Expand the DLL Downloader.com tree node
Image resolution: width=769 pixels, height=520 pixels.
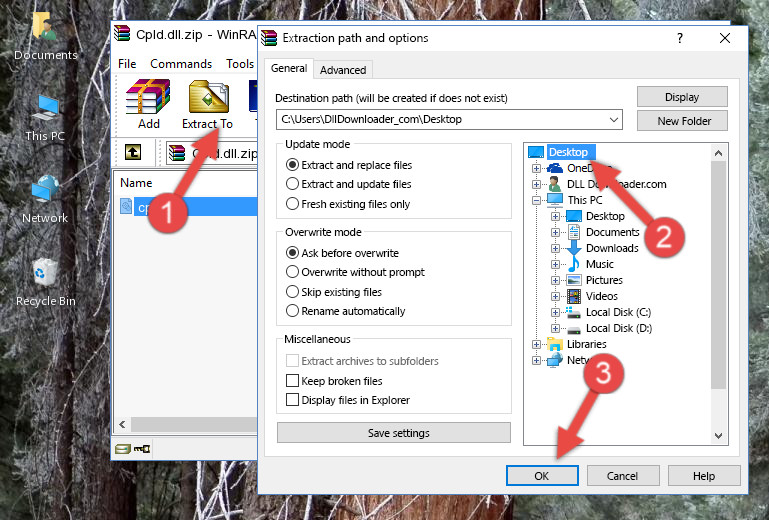pyautogui.click(x=537, y=184)
